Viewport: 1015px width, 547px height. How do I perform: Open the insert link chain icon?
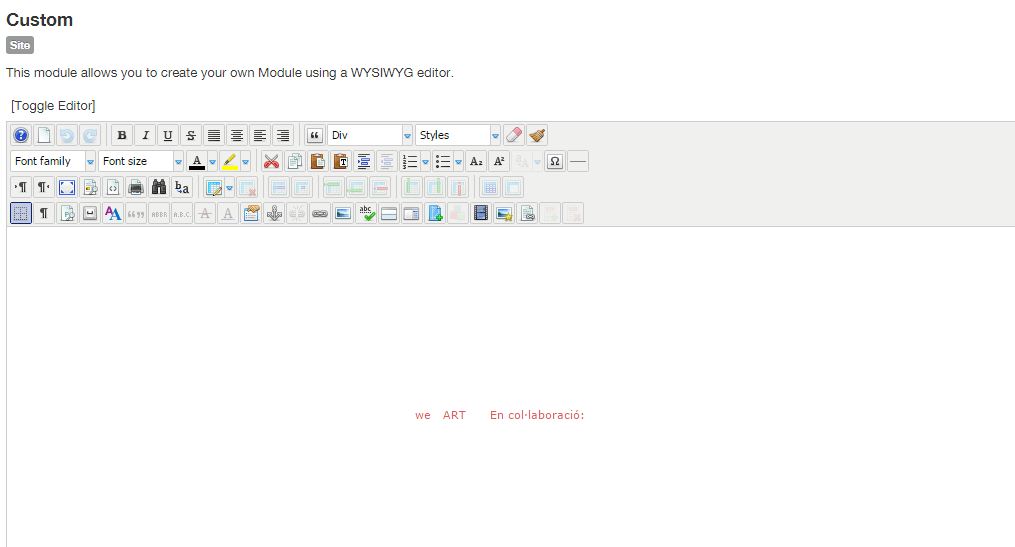tap(320, 214)
